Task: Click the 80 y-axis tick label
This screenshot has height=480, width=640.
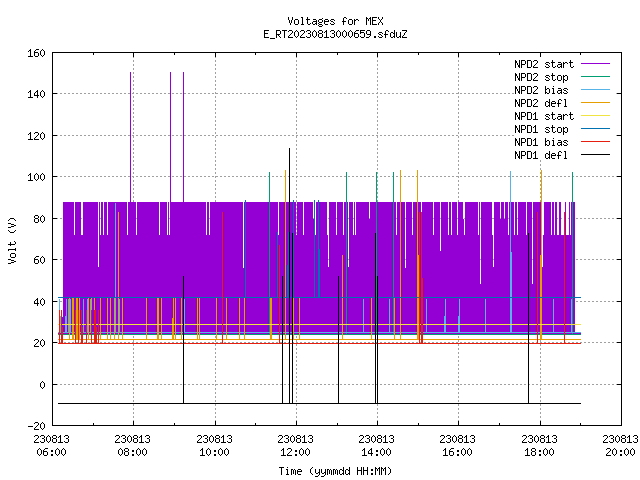Action: 39,219
